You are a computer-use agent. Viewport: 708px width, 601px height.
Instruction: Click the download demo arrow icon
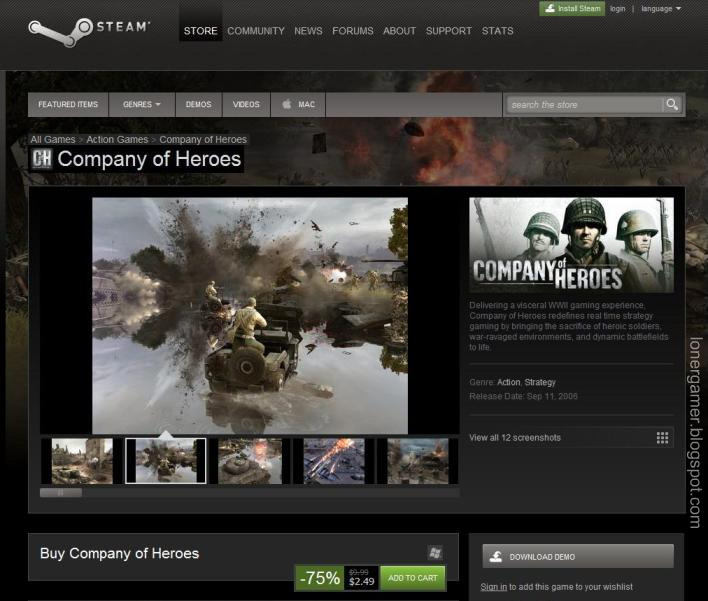click(x=496, y=556)
